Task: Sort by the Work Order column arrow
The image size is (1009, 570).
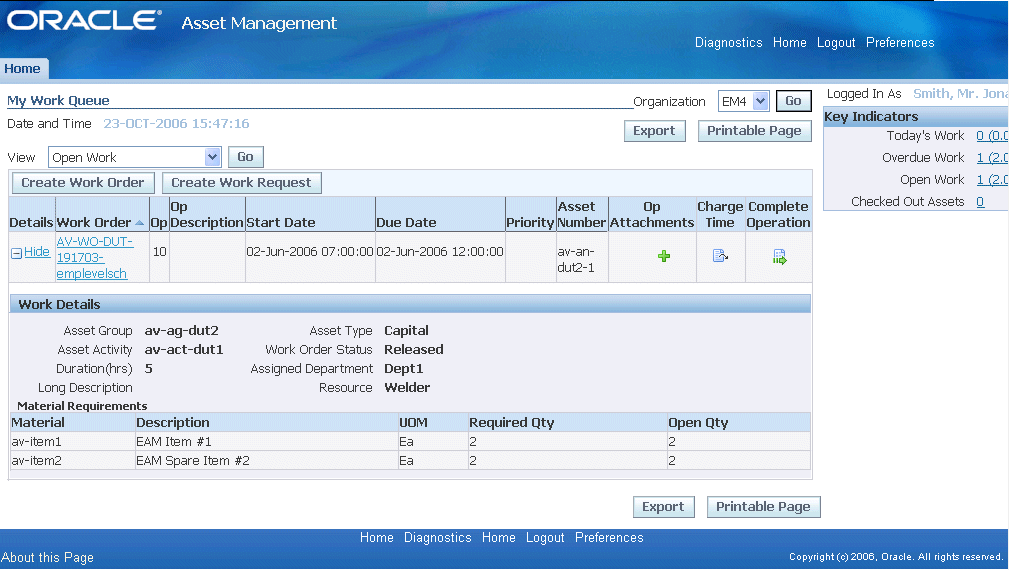Action: tap(140, 223)
